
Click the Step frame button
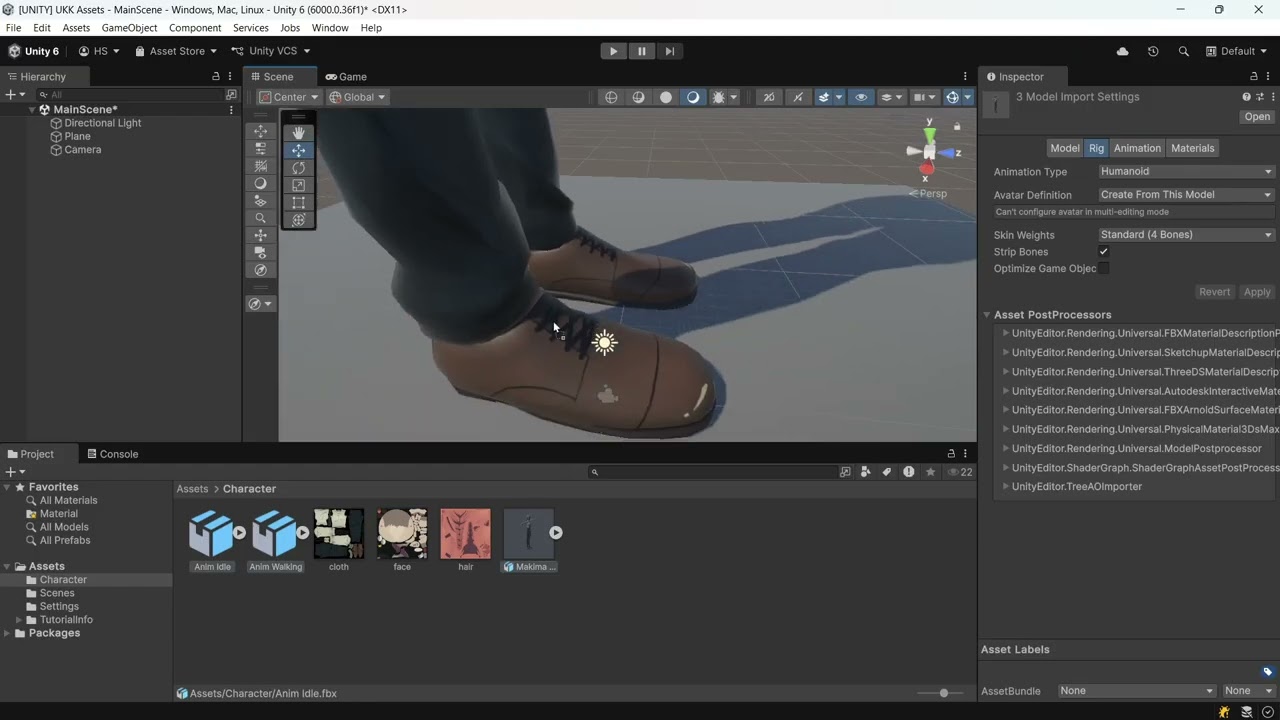[670, 51]
